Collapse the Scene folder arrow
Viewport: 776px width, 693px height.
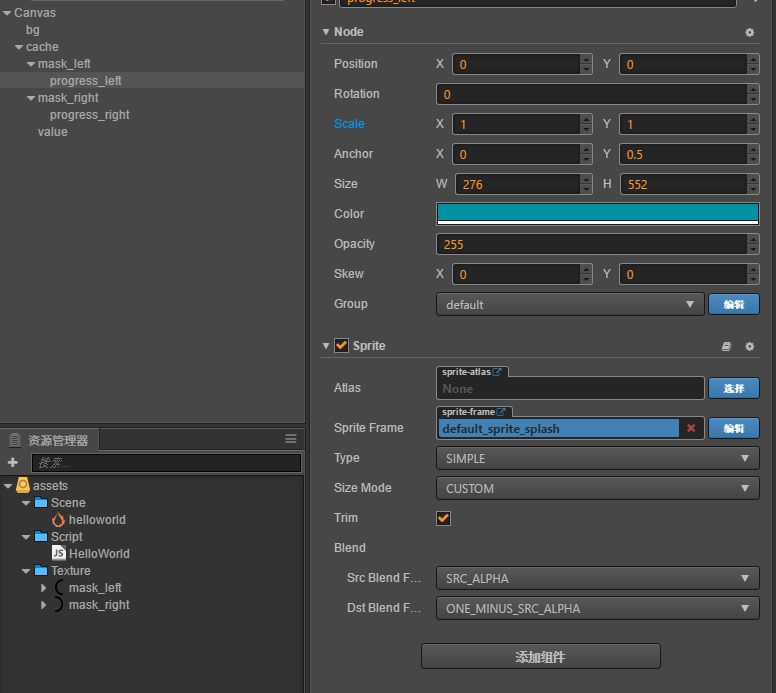pyautogui.click(x=26, y=503)
